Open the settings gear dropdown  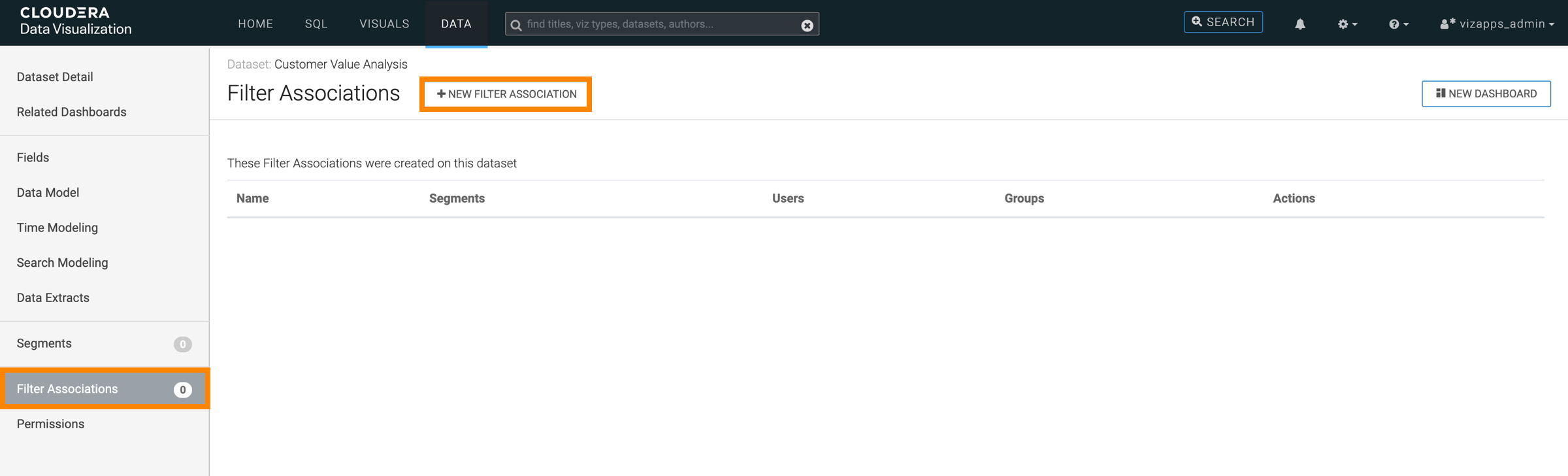(x=1347, y=24)
